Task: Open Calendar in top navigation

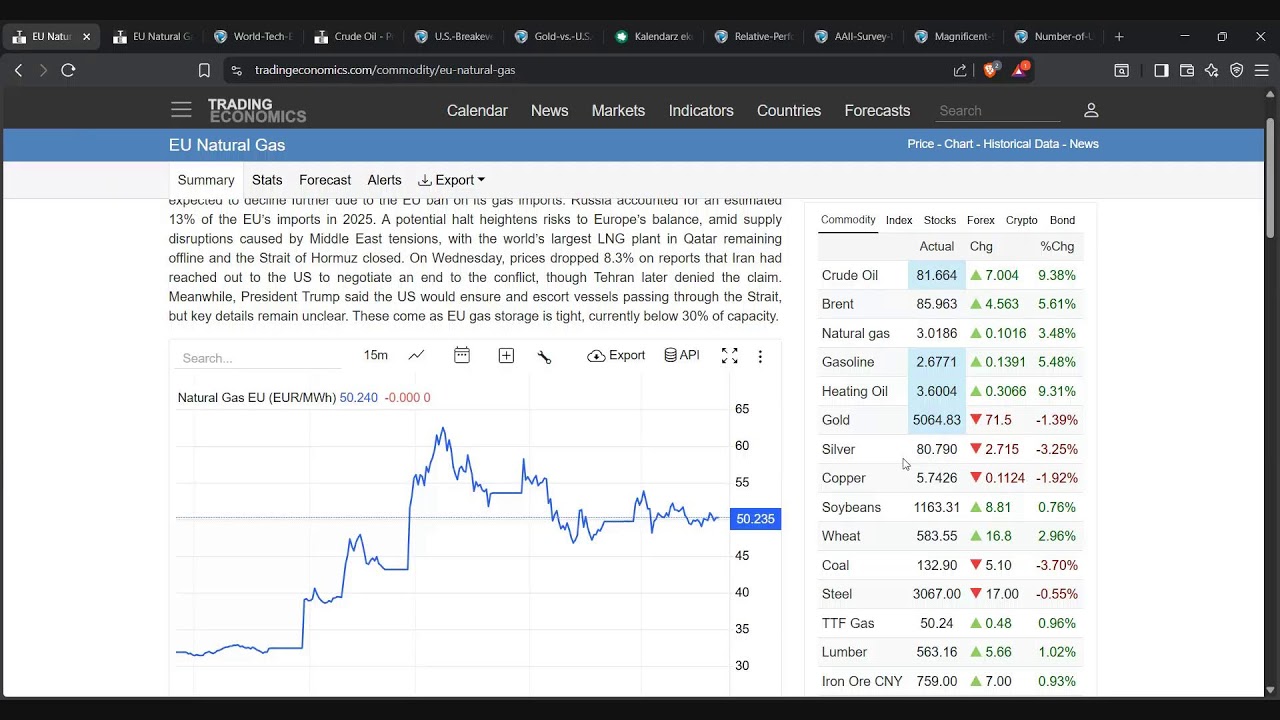Action: [477, 110]
